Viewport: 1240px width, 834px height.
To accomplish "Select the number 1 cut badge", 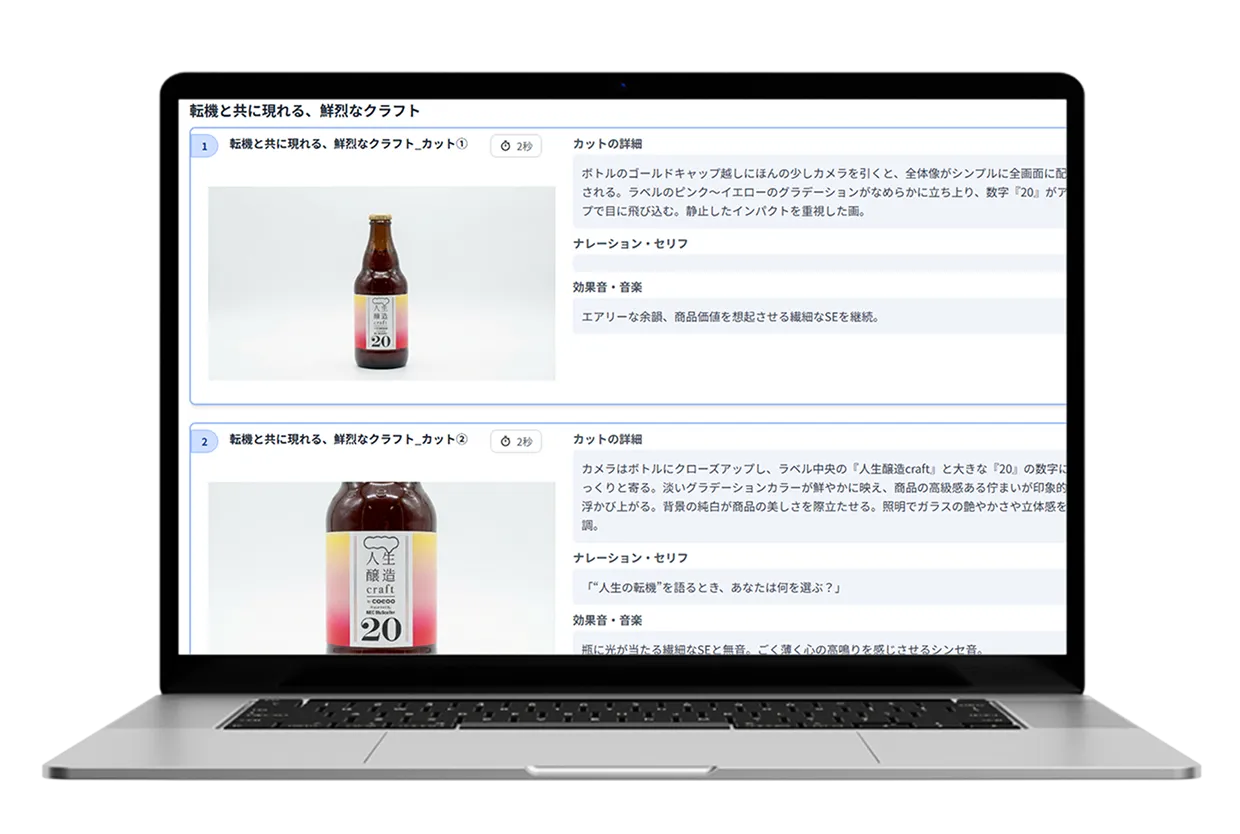I will click(204, 146).
